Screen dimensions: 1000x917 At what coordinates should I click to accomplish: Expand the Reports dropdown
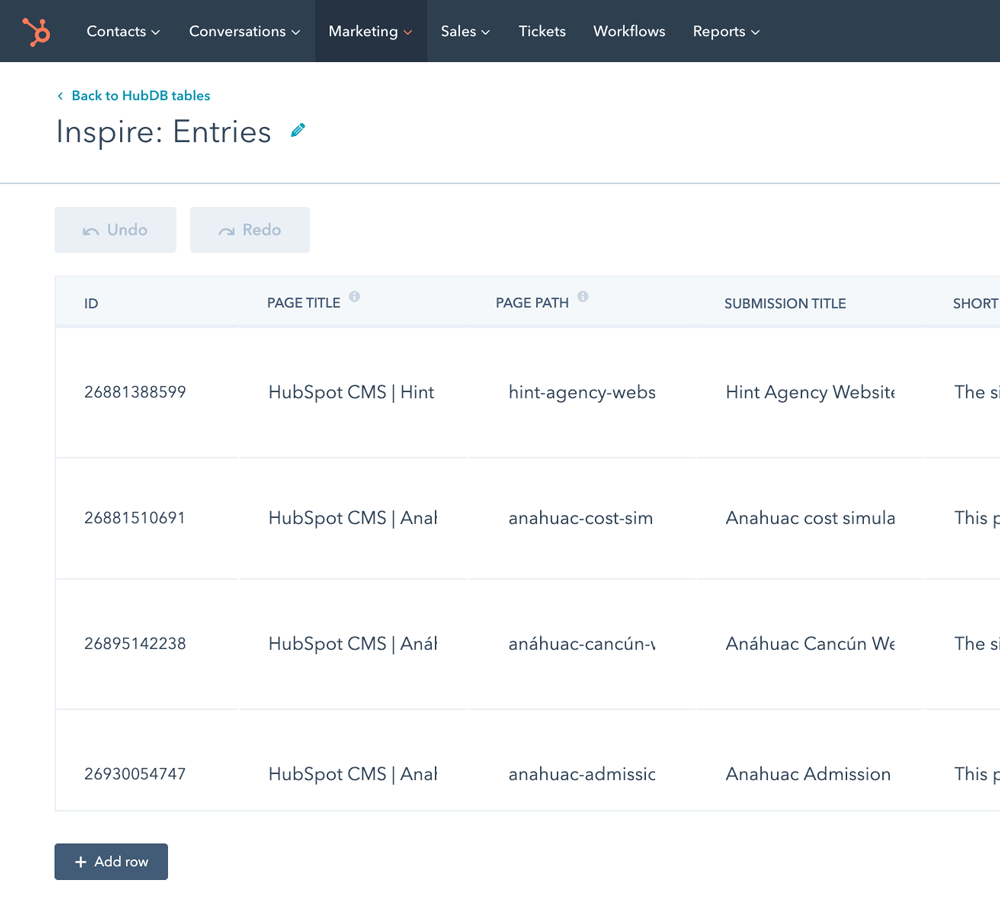(726, 31)
